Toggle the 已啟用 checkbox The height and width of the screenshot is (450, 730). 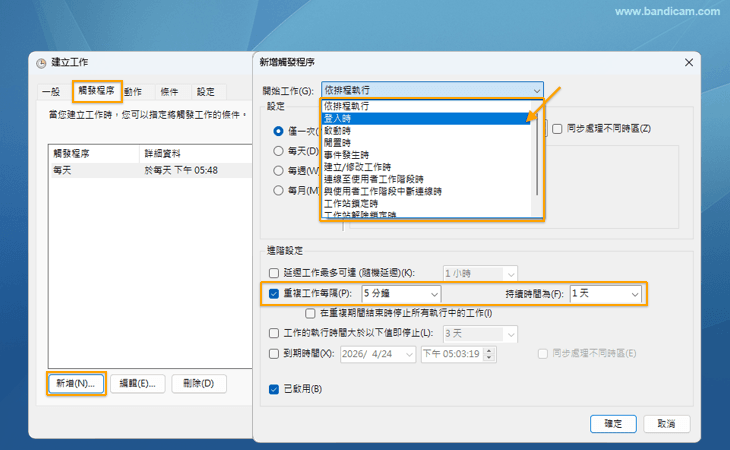(x=275, y=389)
